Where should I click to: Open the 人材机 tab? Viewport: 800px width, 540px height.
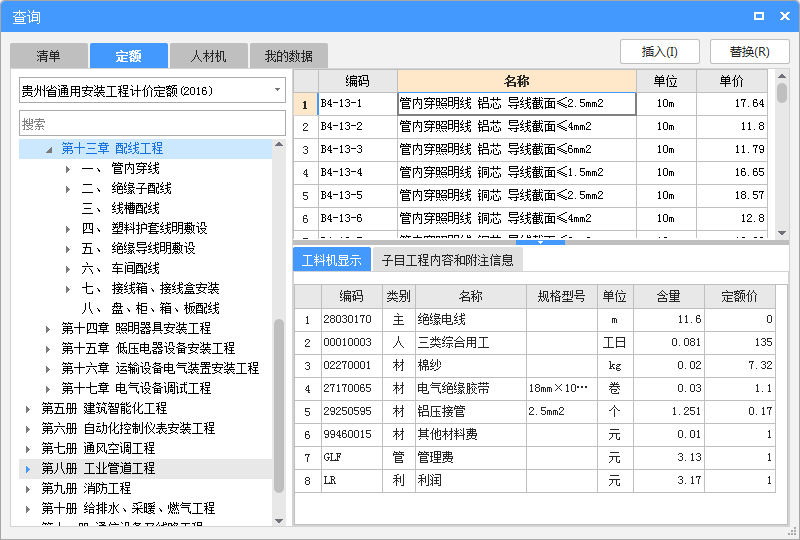click(209, 56)
